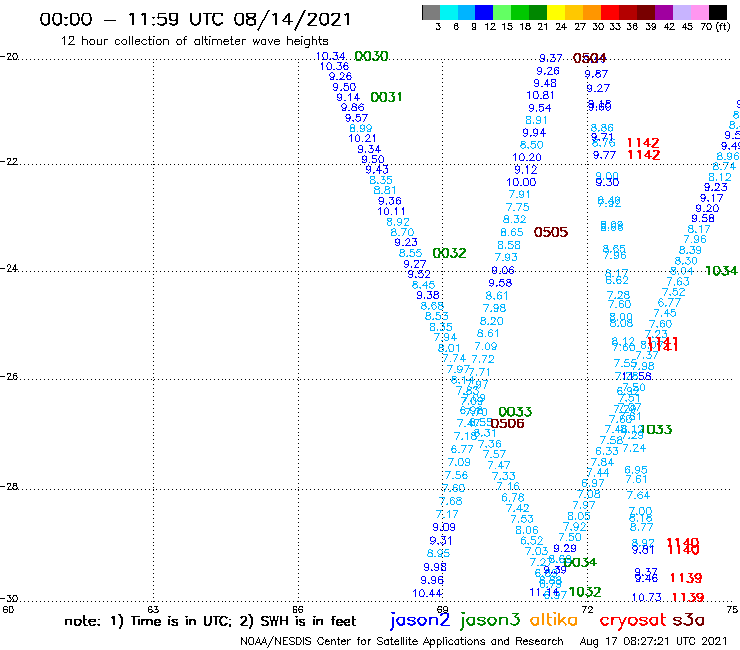Click the 9.87 wave height value

596,74
